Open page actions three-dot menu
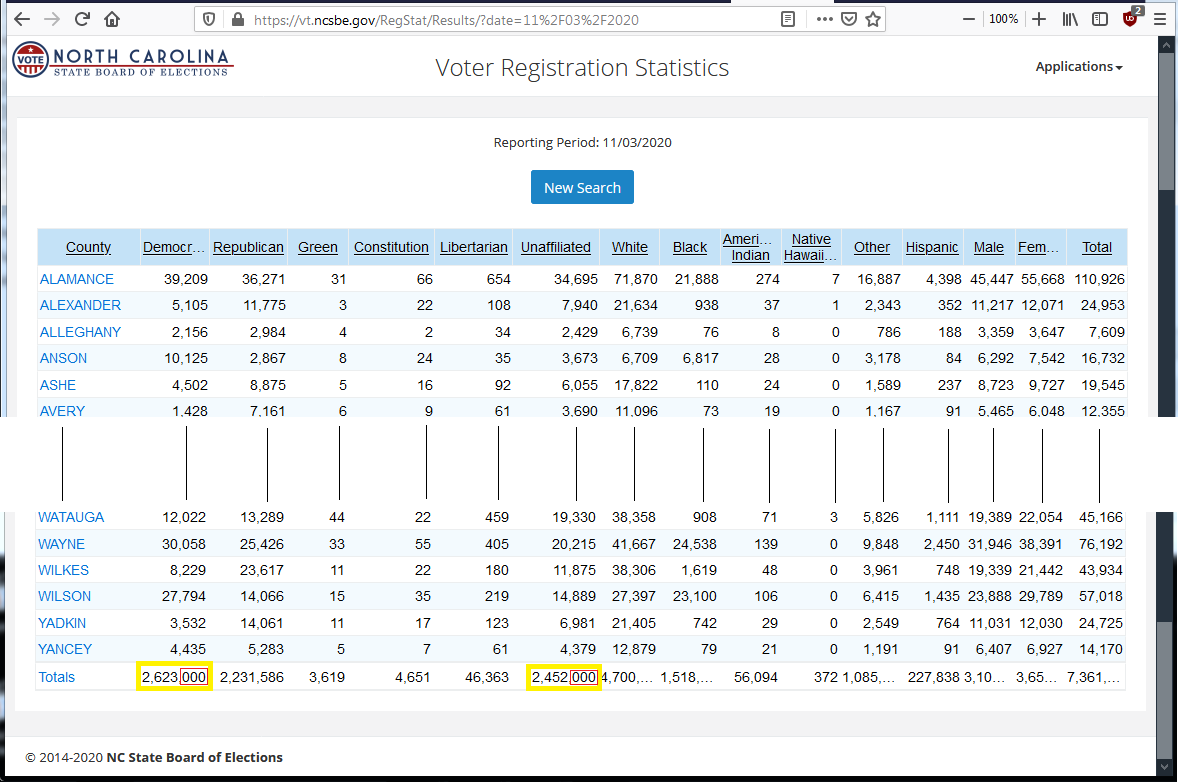The image size is (1178, 784). [x=824, y=20]
